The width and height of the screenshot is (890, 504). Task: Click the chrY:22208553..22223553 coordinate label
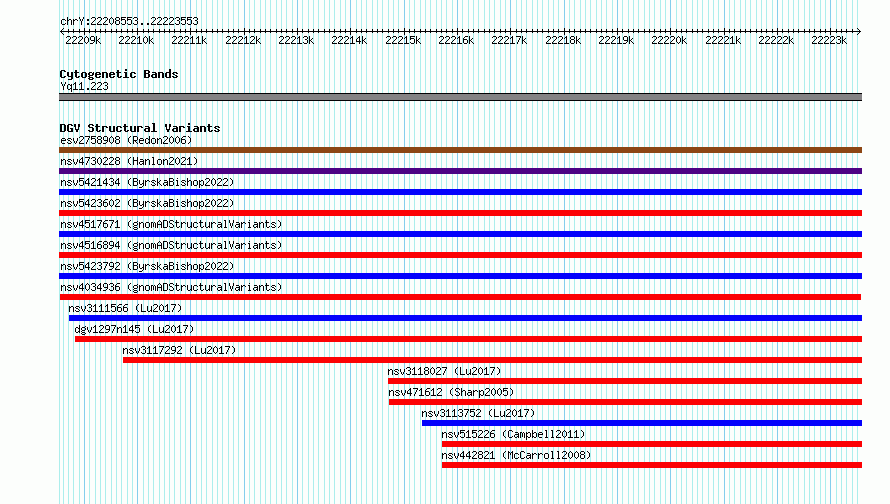[x=129, y=21]
